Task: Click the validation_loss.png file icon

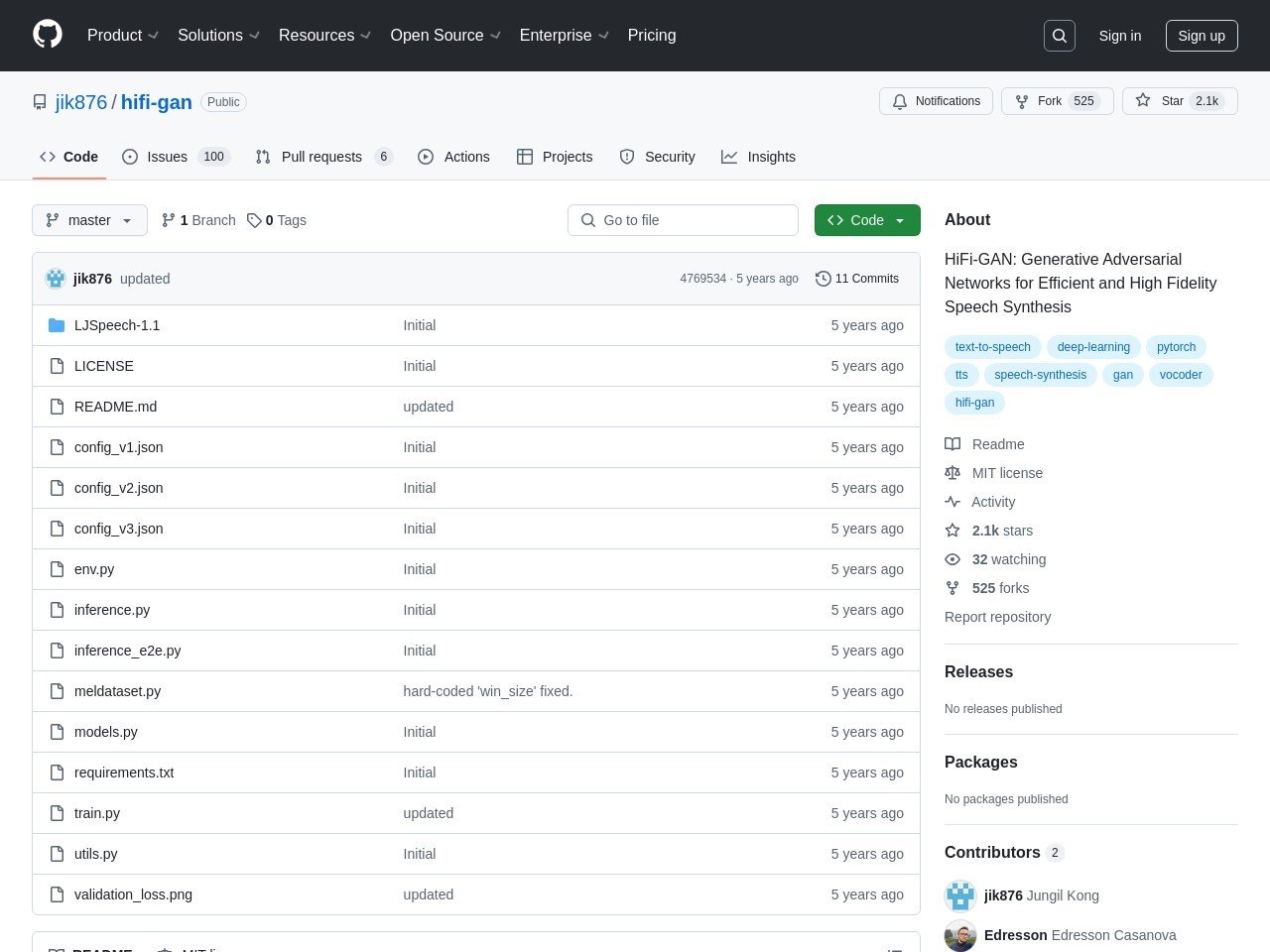Action: coord(57,894)
